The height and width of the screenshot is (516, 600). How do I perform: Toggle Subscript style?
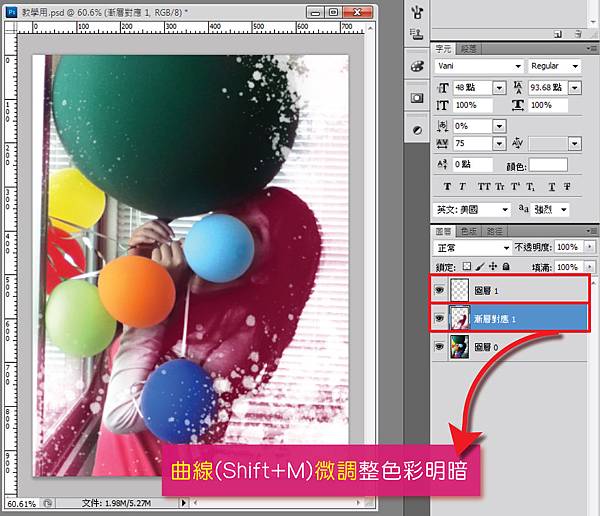530,187
